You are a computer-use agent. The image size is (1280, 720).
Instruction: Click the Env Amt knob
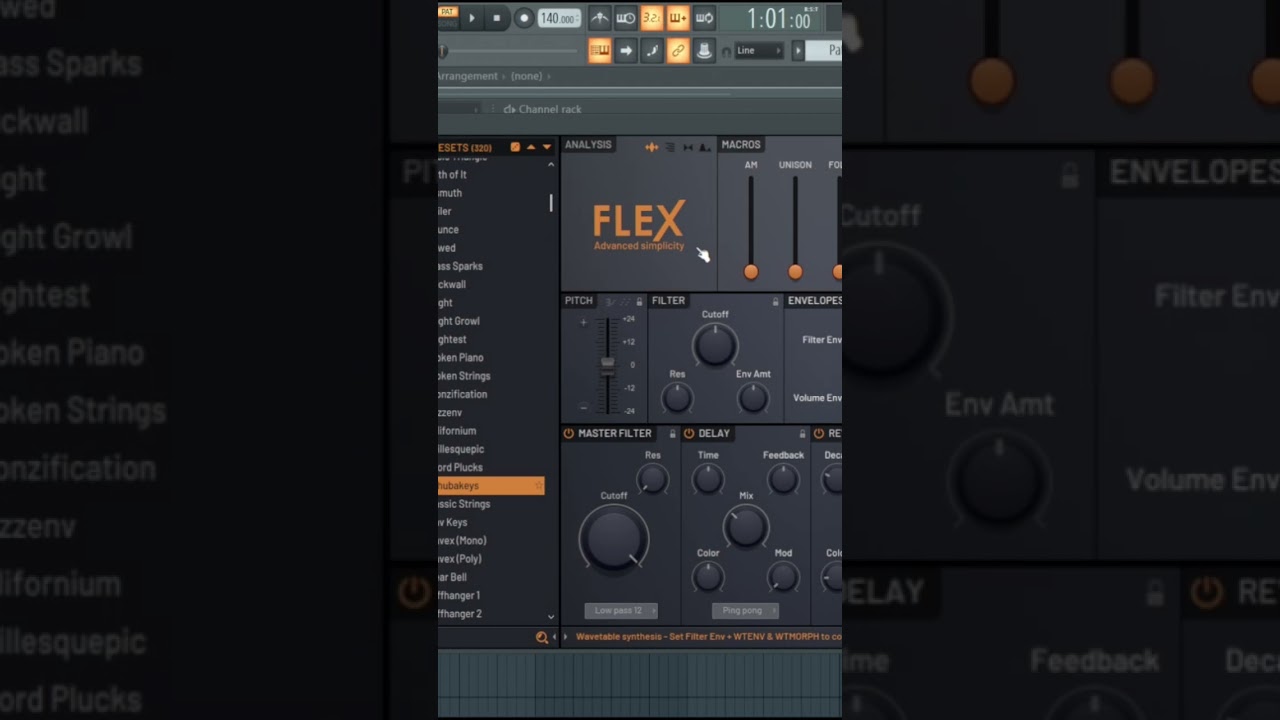(753, 398)
